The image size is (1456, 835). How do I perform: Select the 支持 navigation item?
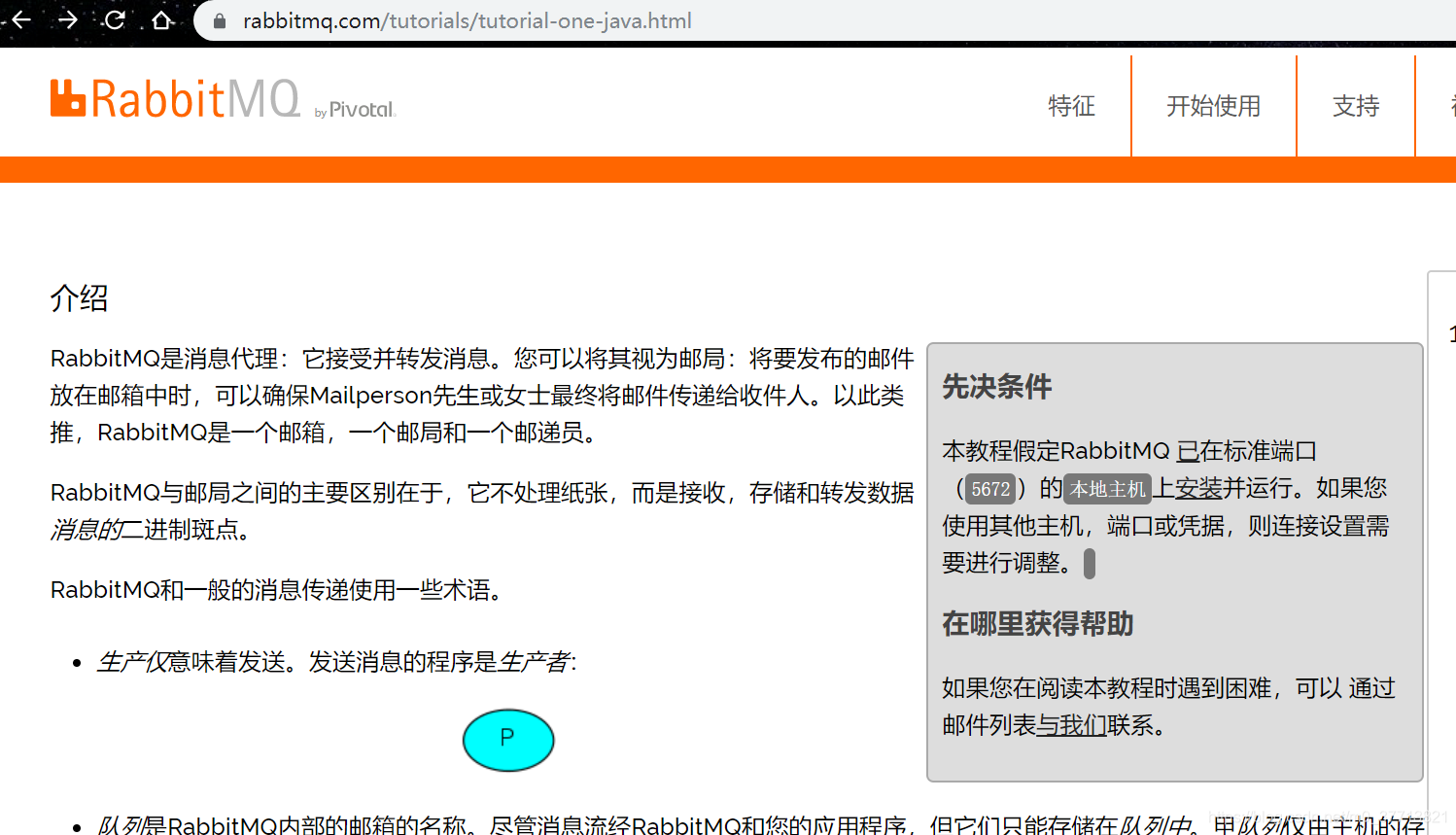click(1355, 106)
